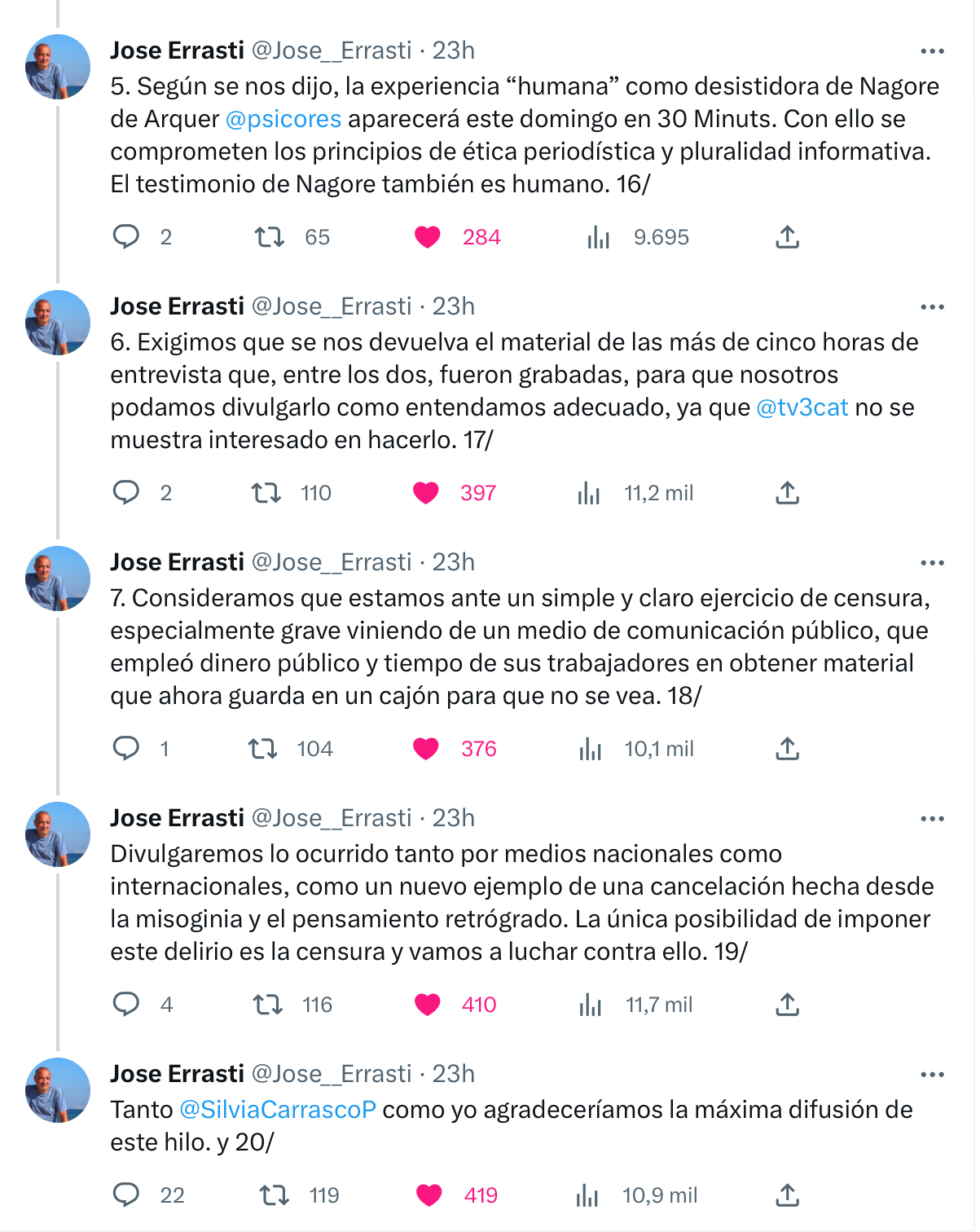The height and width of the screenshot is (1232, 980).
Task: Unlike the tweet with 410 likes
Action: (427, 1005)
